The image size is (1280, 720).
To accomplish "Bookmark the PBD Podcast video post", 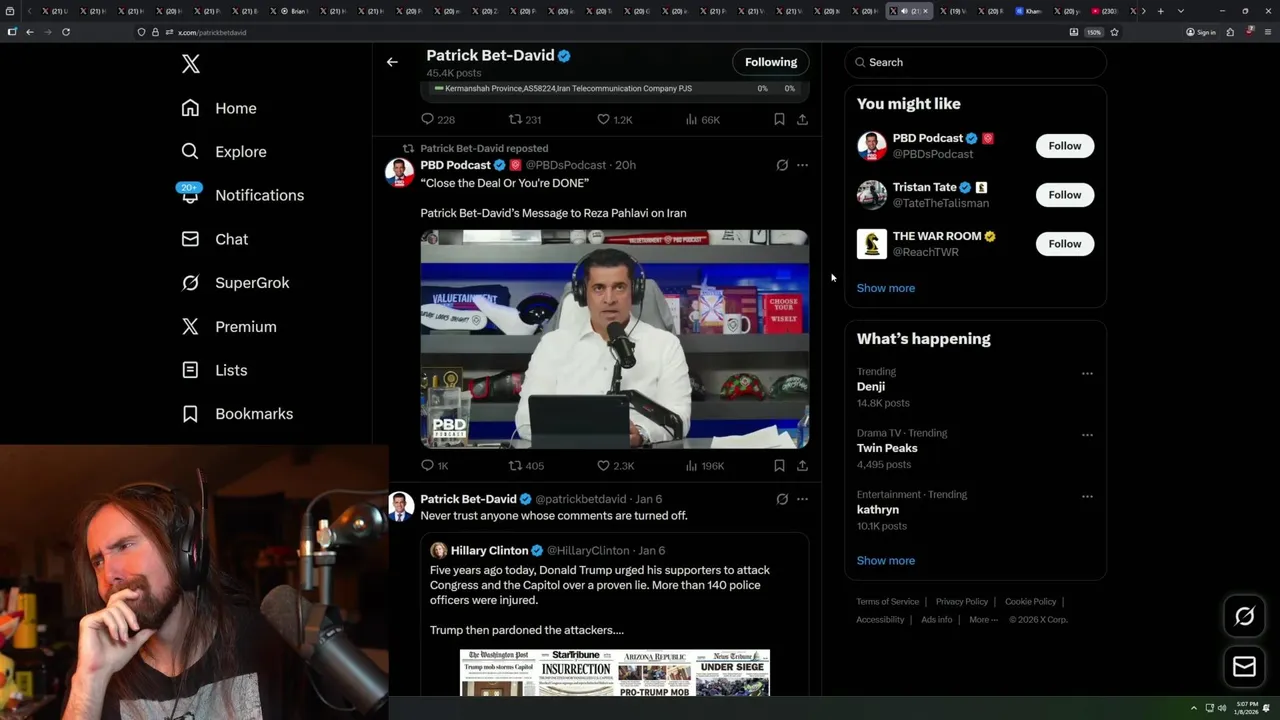I will [x=779, y=466].
